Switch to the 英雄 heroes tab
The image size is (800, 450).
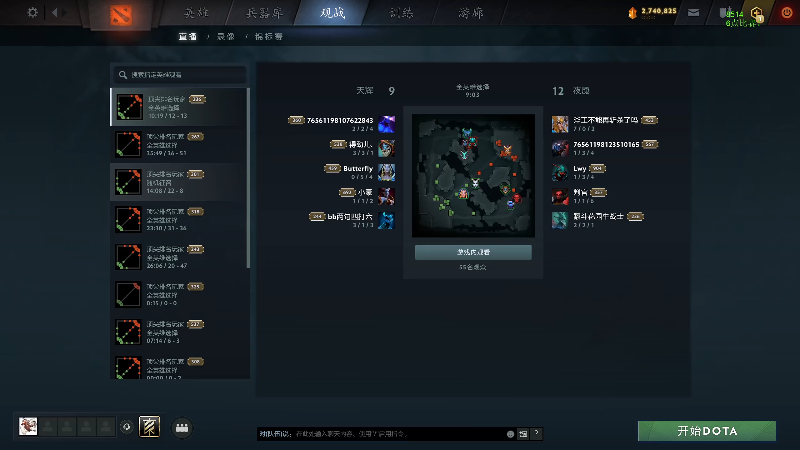click(196, 13)
